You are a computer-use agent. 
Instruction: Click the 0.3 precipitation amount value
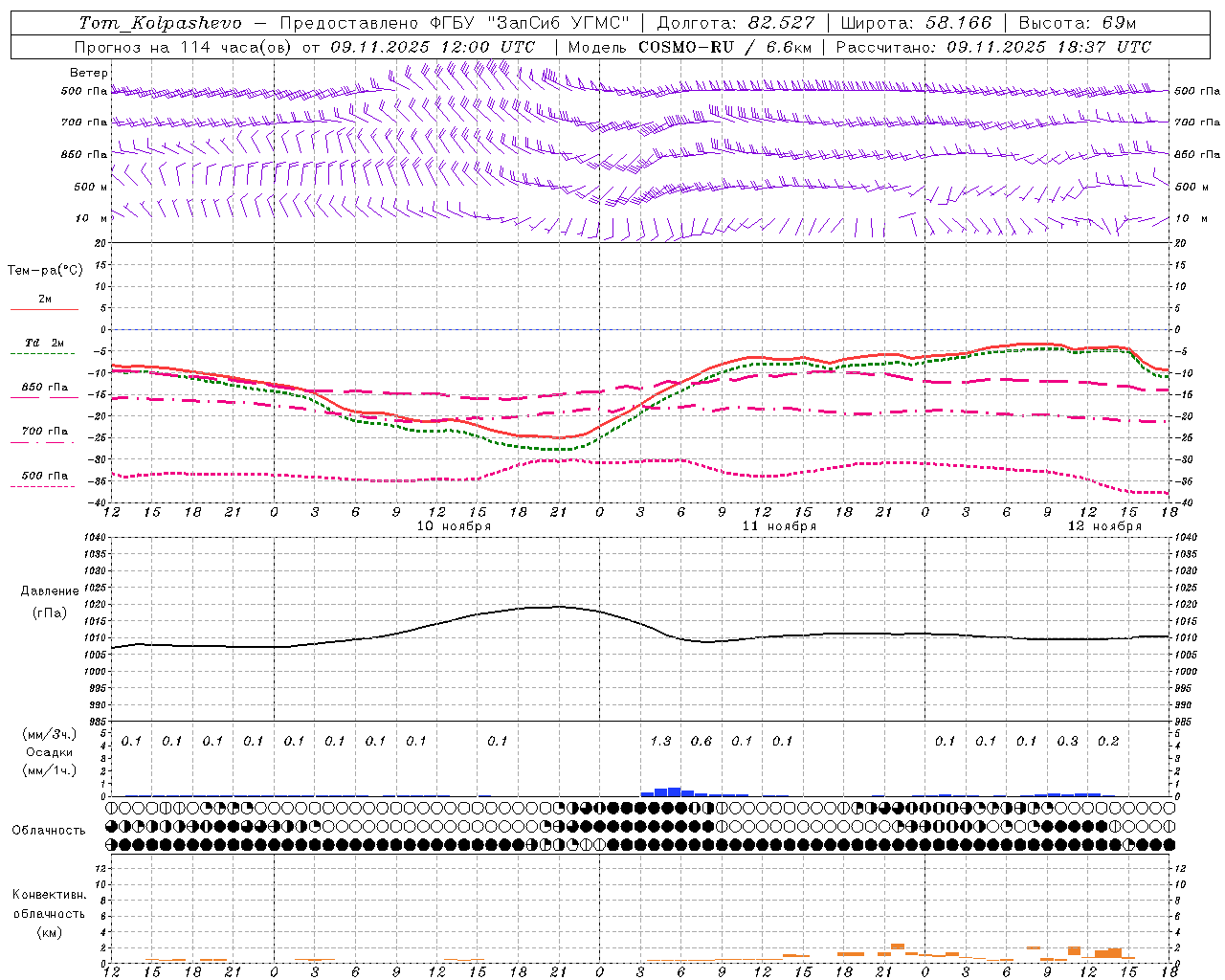(1067, 741)
